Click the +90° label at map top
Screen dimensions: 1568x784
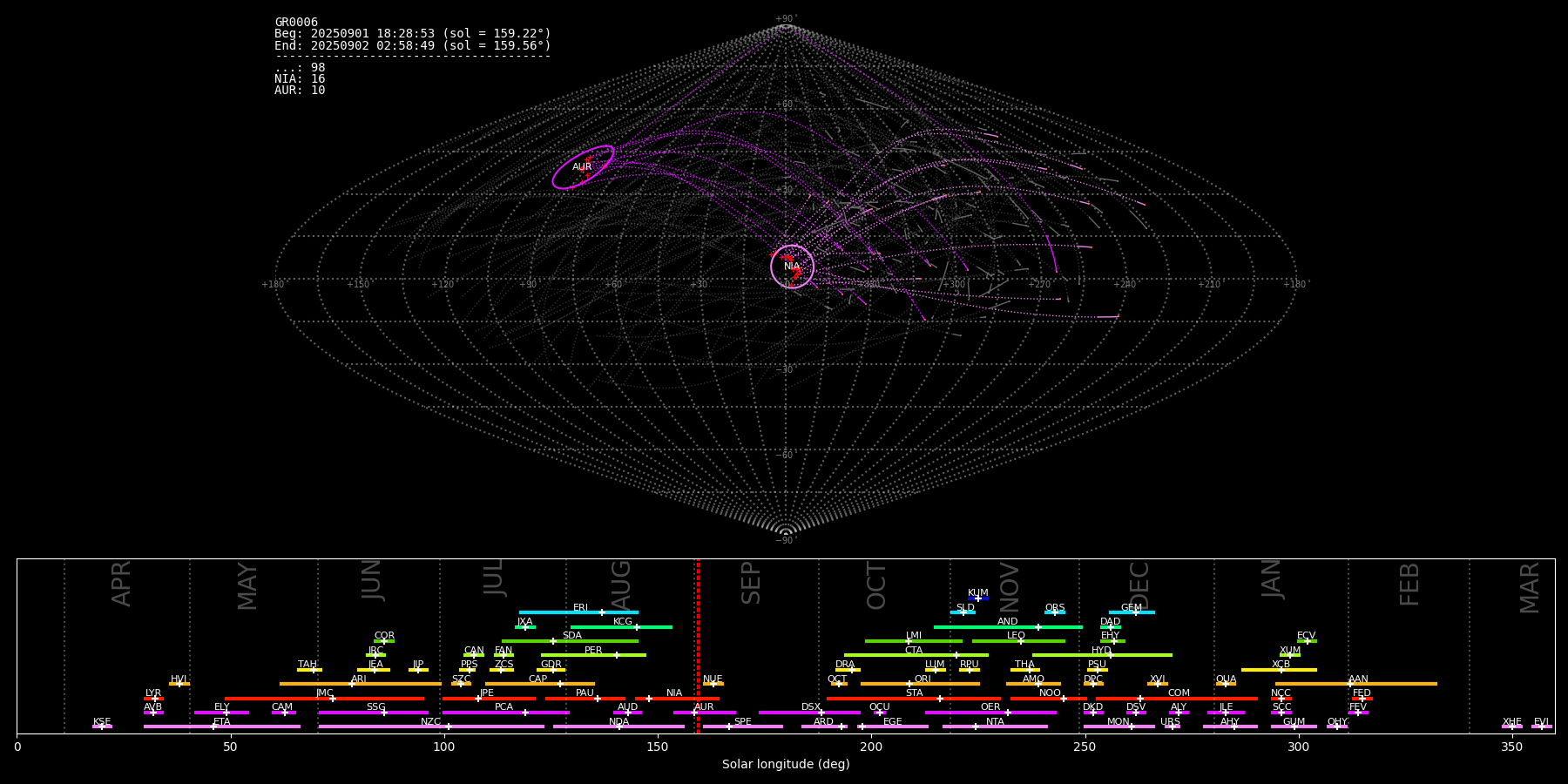[786, 19]
